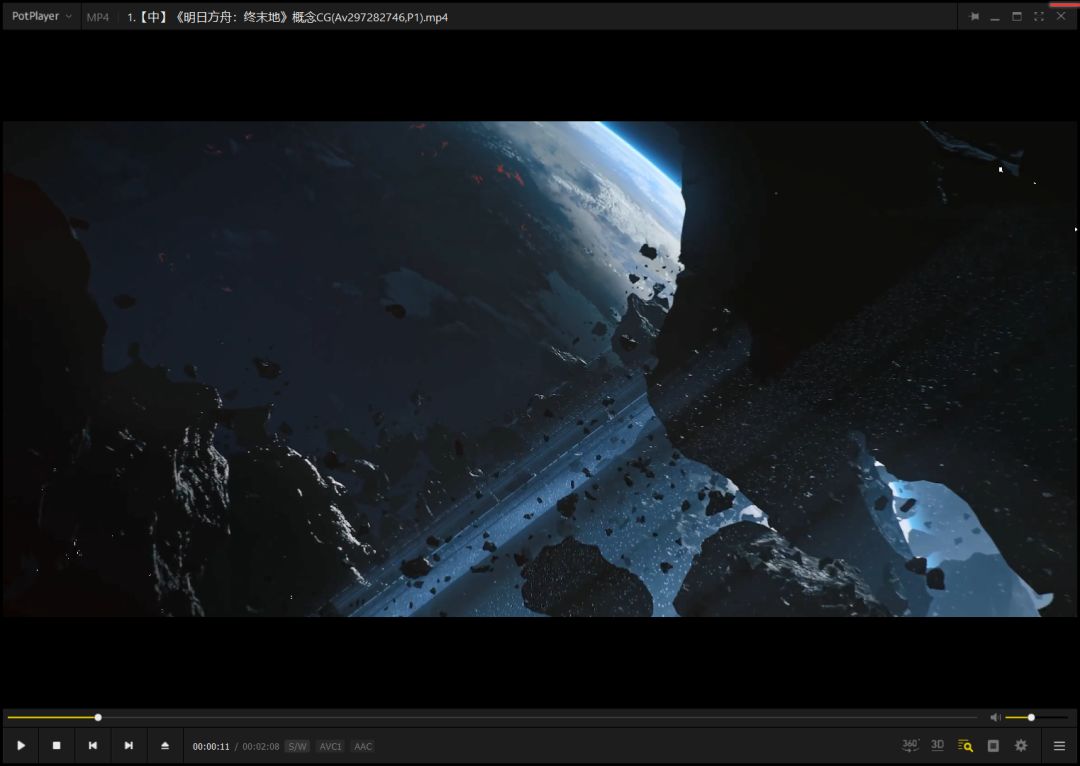This screenshot has width=1080, height=766.
Task: Pin window always on top
Action: tap(974, 17)
